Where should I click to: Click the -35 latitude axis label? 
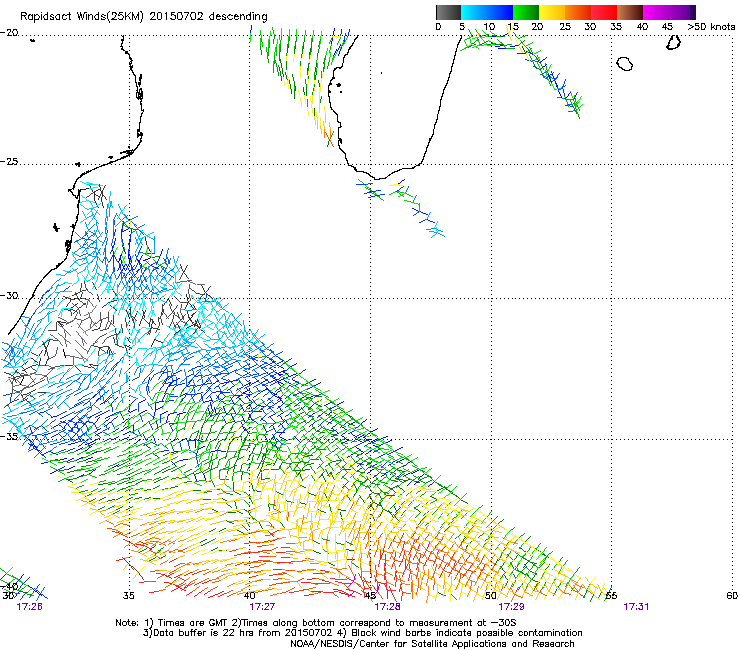pos(9,436)
